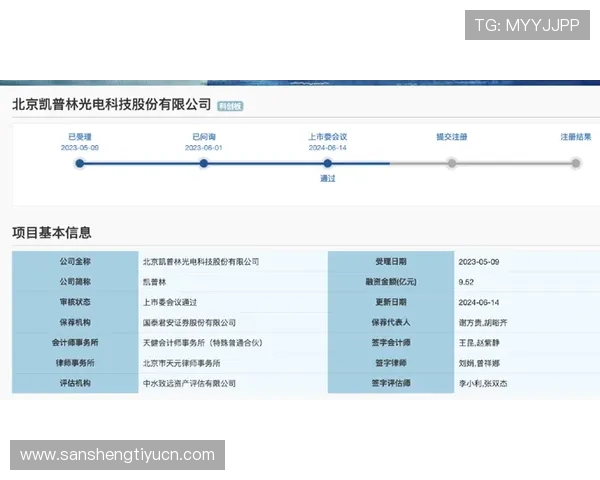The image size is (600, 480).
Task: Click the 审核状态 label cell
Action: coord(75,302)
